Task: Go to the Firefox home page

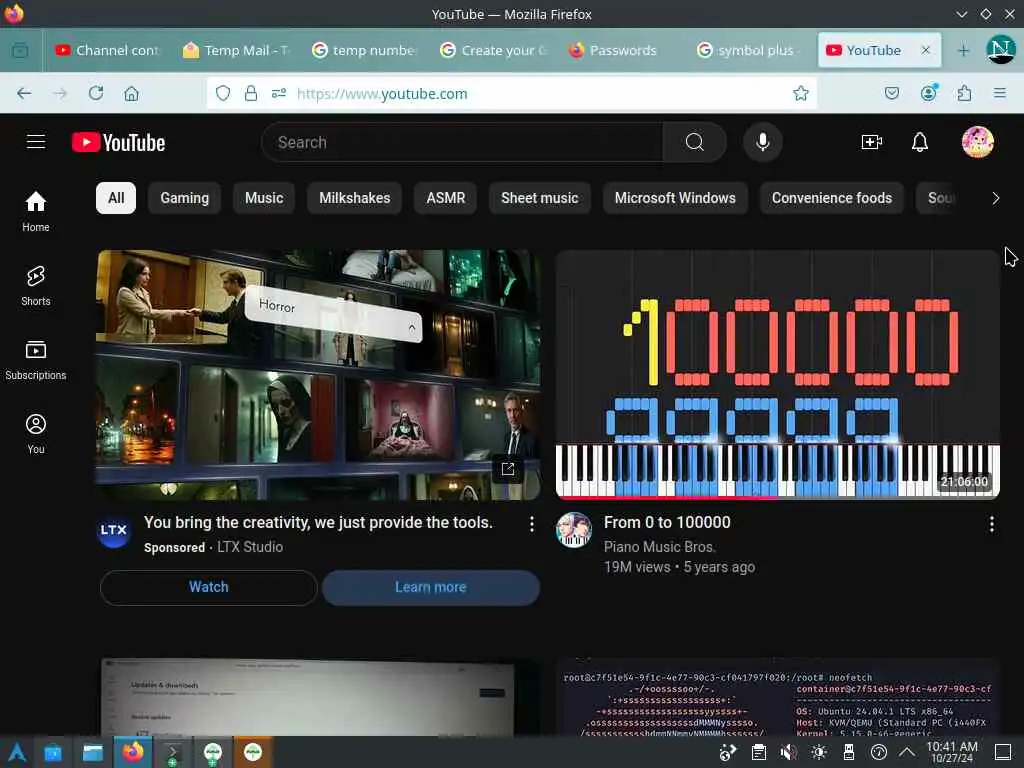Action: [x=131, y=93]
